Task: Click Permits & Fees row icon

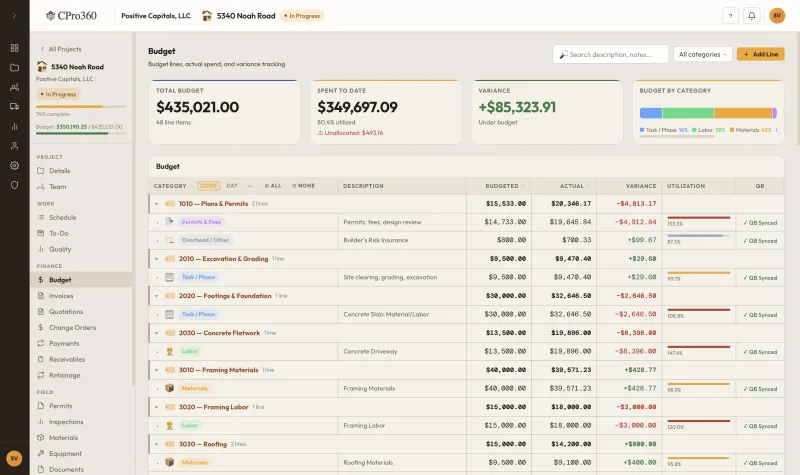Action: coord(169,221)
